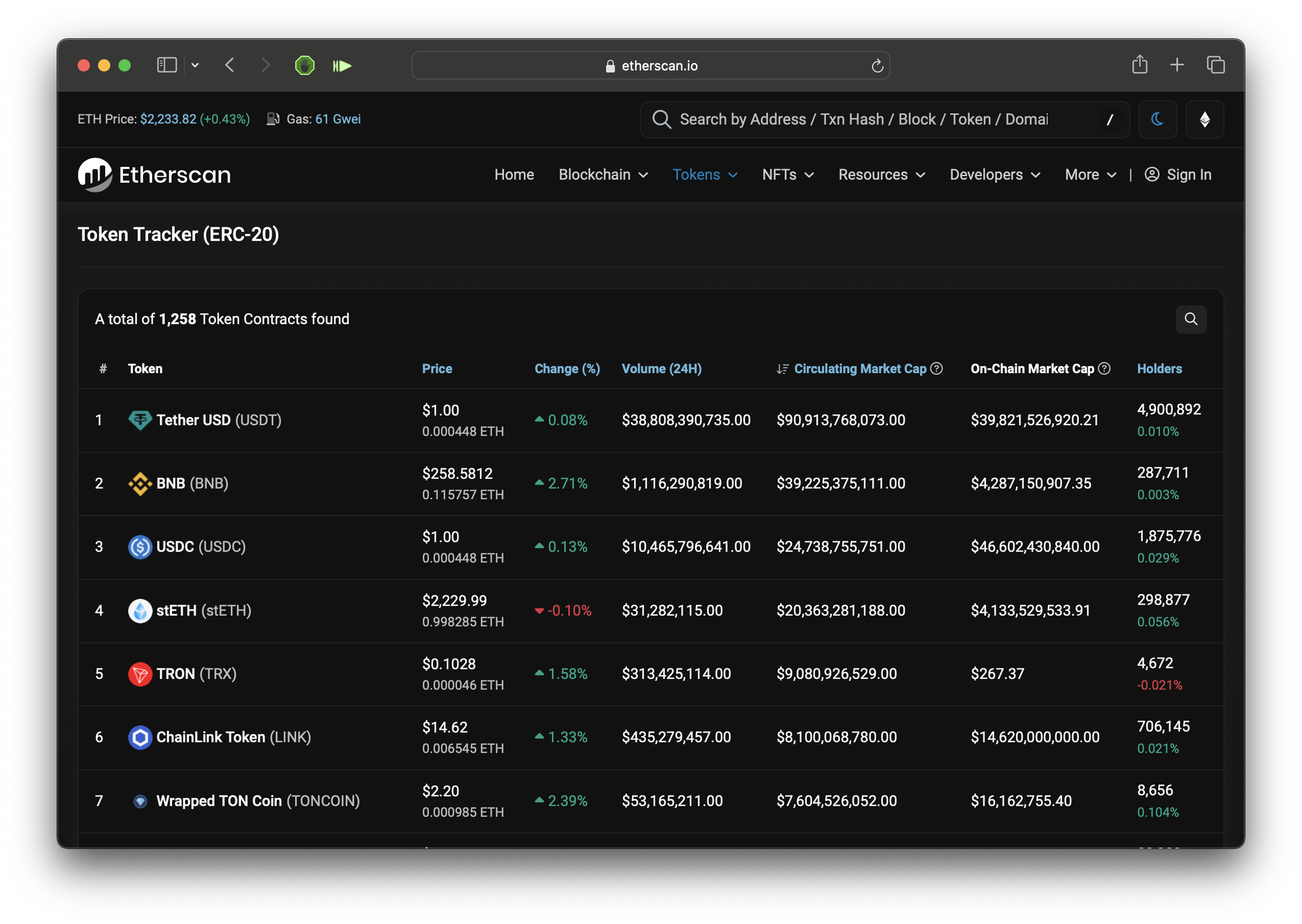Sort by Circulating Market Cap
1302x924 pixels.
point(860,369)
